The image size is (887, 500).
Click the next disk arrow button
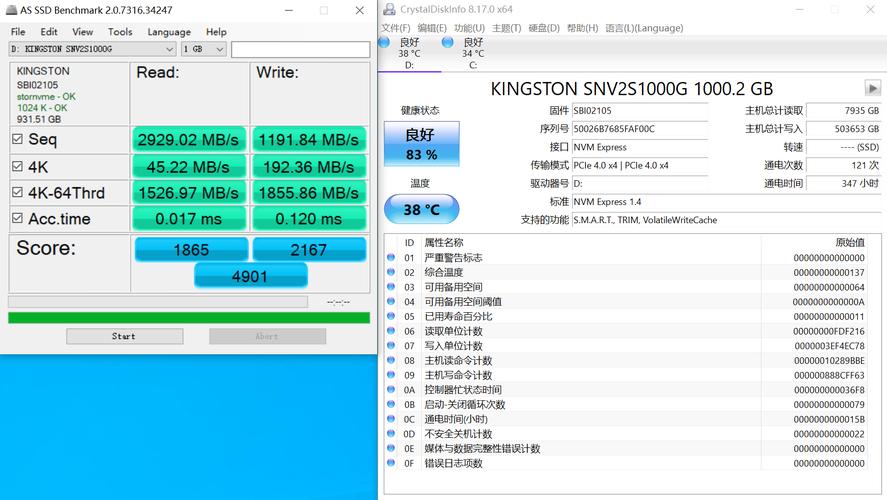pos(872,88)
